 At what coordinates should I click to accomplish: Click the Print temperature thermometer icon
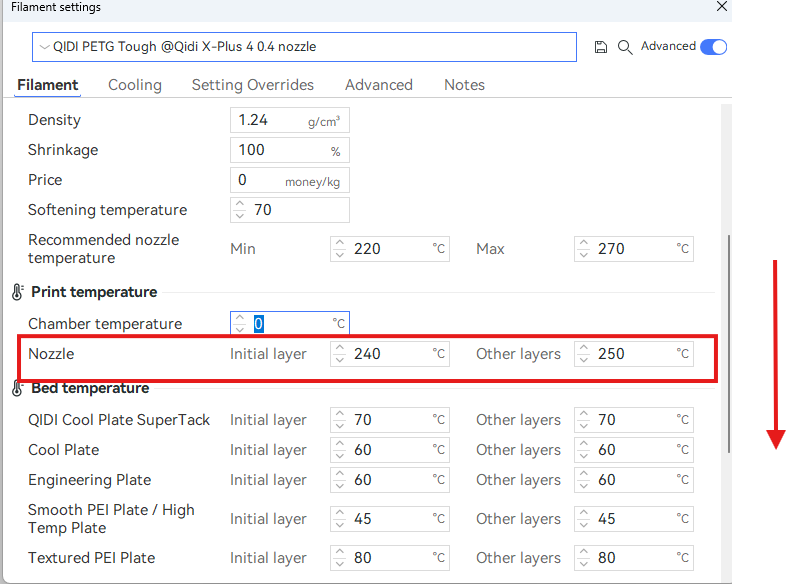(x=17, y=292)
